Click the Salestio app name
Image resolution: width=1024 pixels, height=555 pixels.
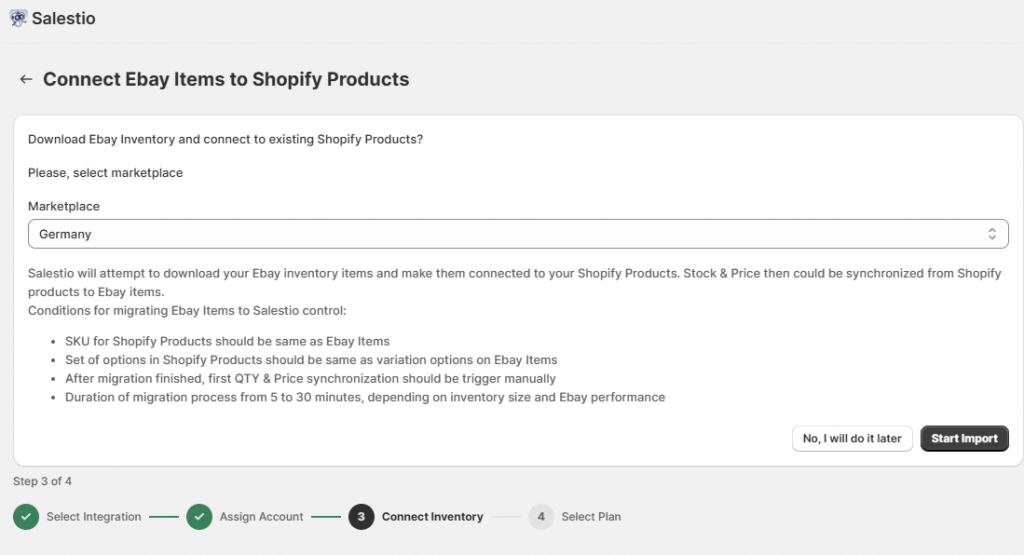[x=64, y=18]
